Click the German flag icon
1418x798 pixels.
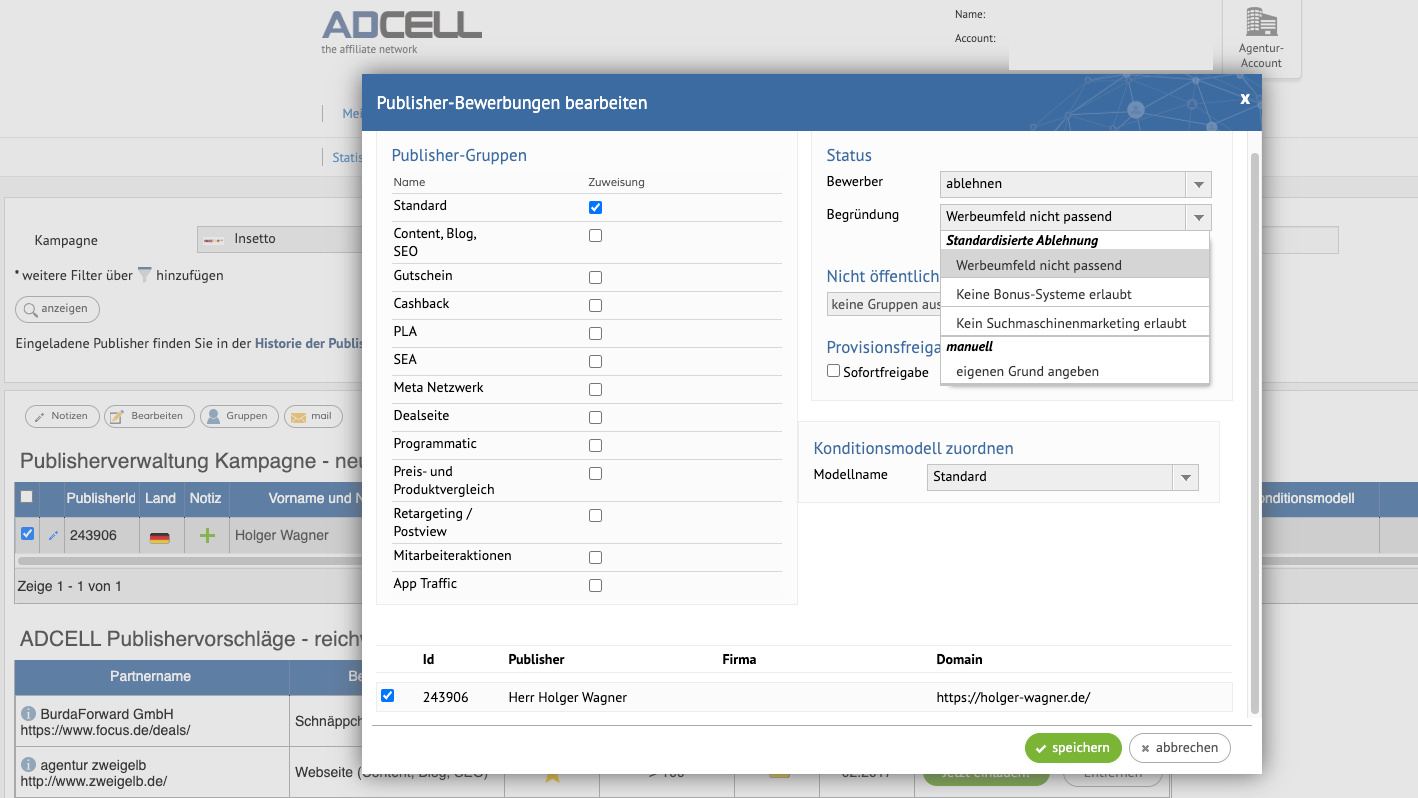[x=159, y=537]
